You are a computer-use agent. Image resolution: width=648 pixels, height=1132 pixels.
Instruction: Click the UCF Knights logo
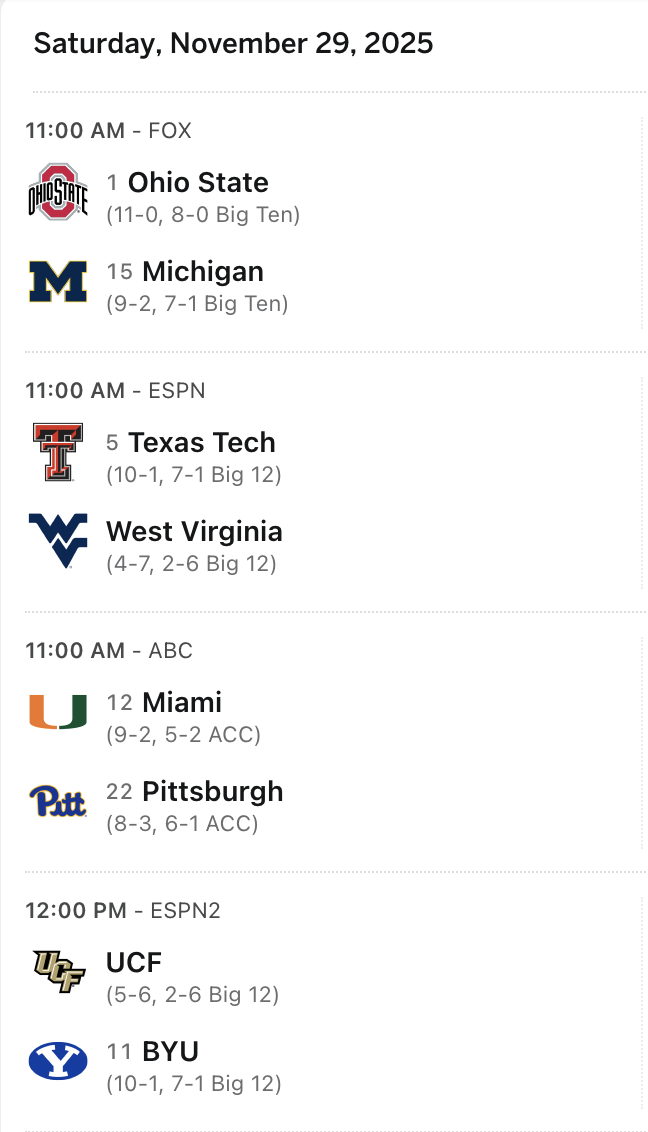click(x=58, y=972)
